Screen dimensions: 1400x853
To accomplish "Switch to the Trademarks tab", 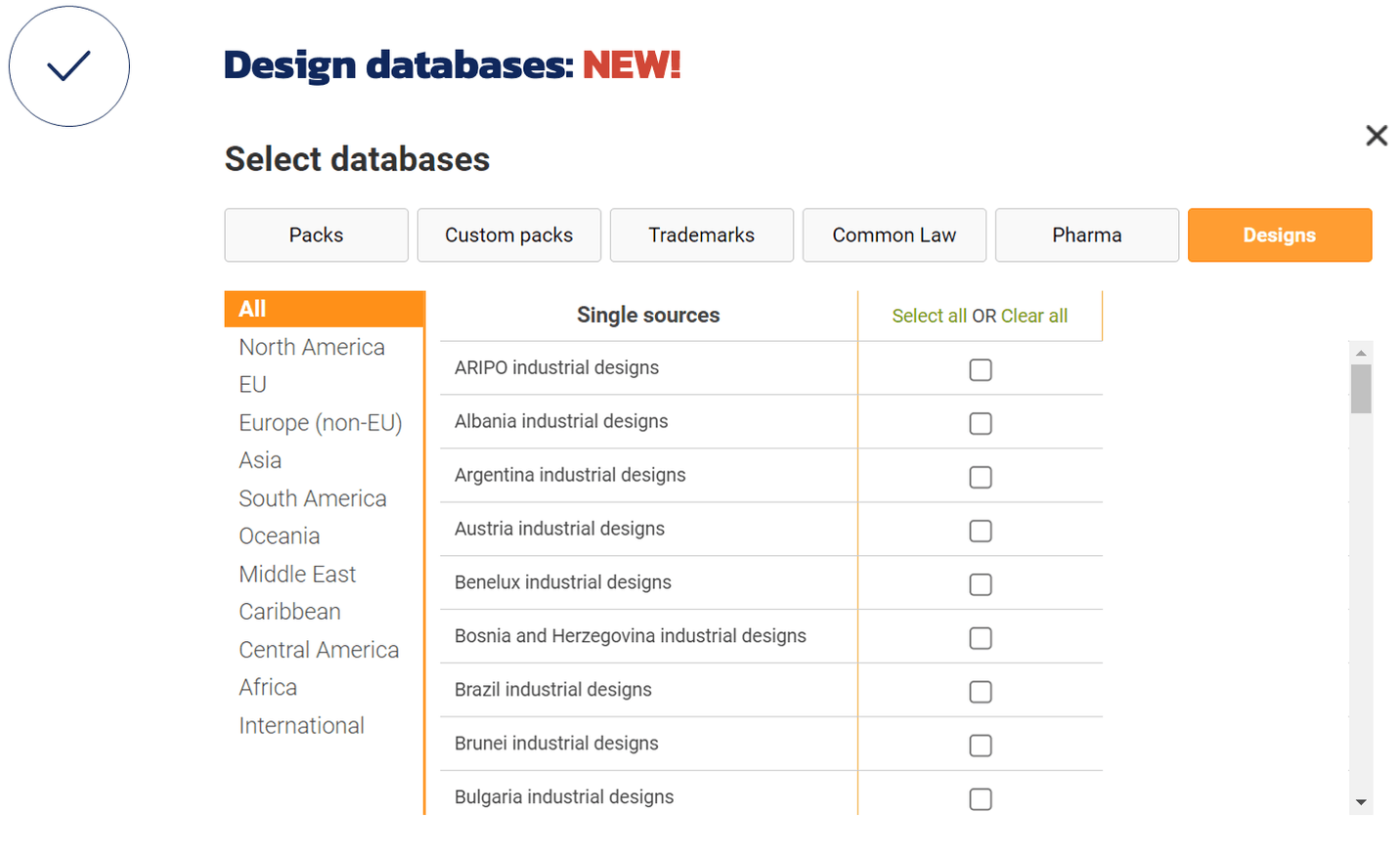I will pyautogui.click(x=701, y=235).
